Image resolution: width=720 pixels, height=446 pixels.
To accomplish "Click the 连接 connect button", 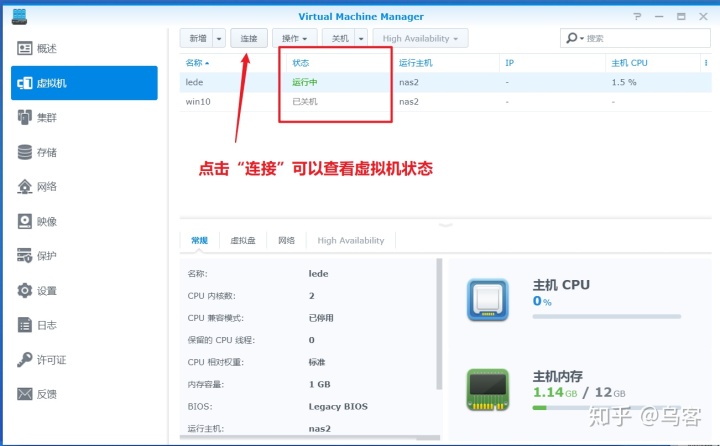I will (249, 39).
